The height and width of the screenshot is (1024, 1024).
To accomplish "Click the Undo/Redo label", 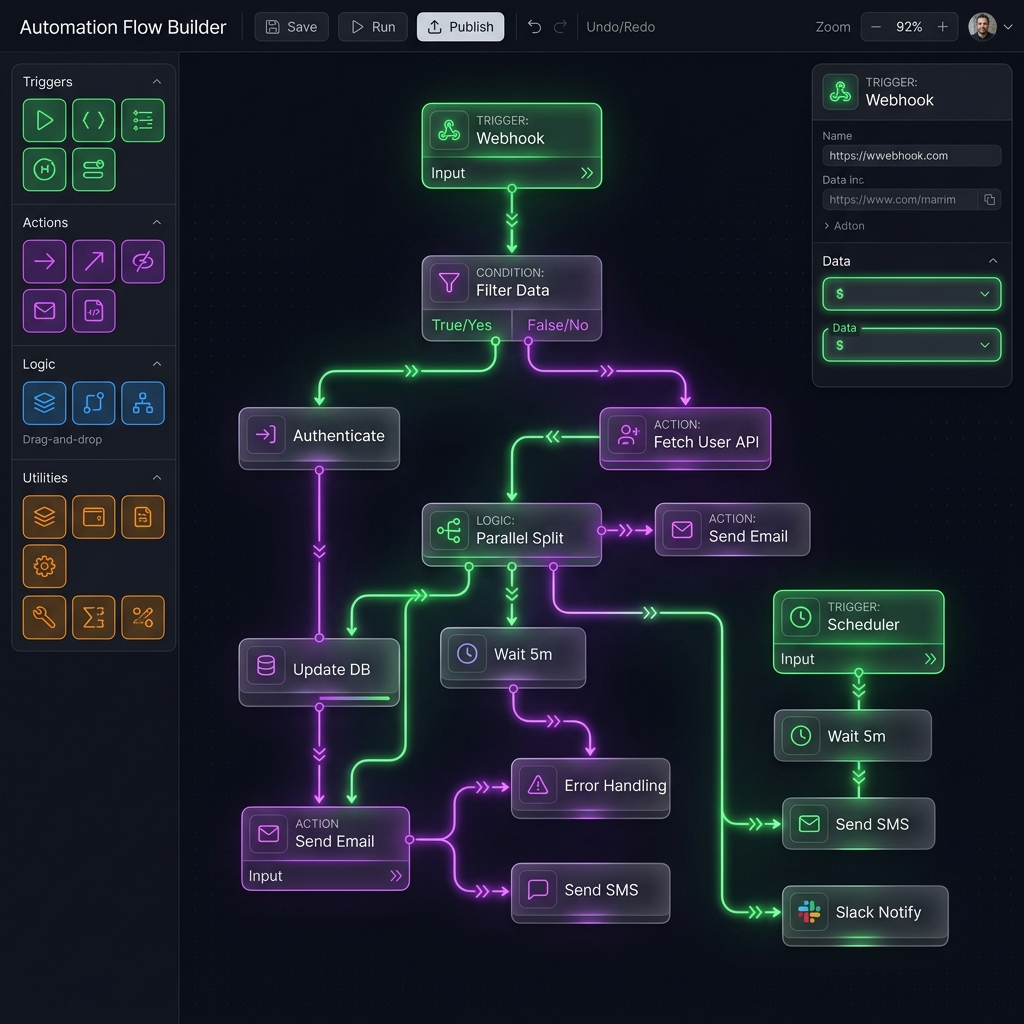I will click(620, 27).
